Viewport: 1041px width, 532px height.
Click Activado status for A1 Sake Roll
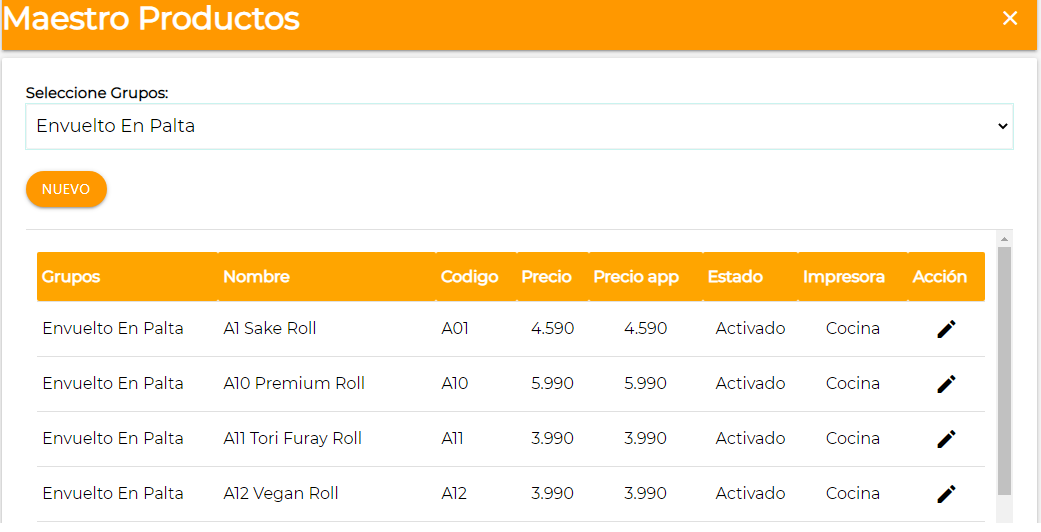[x=750, y=329]
